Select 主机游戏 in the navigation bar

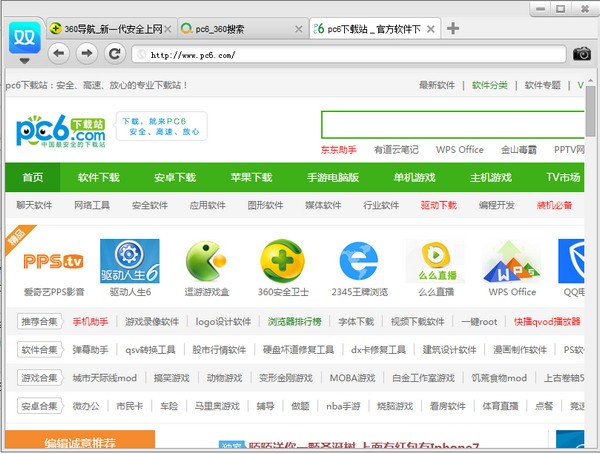491,177
